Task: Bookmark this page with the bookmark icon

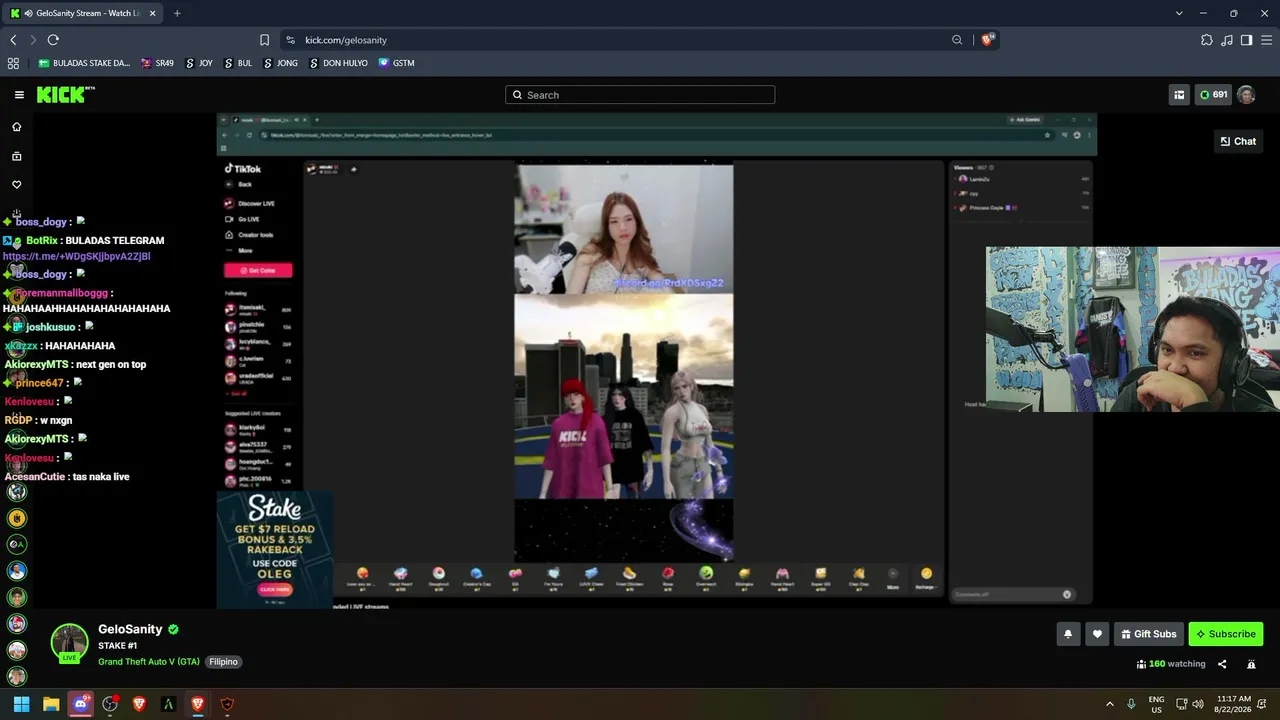Action: click(x=264, y=40)
